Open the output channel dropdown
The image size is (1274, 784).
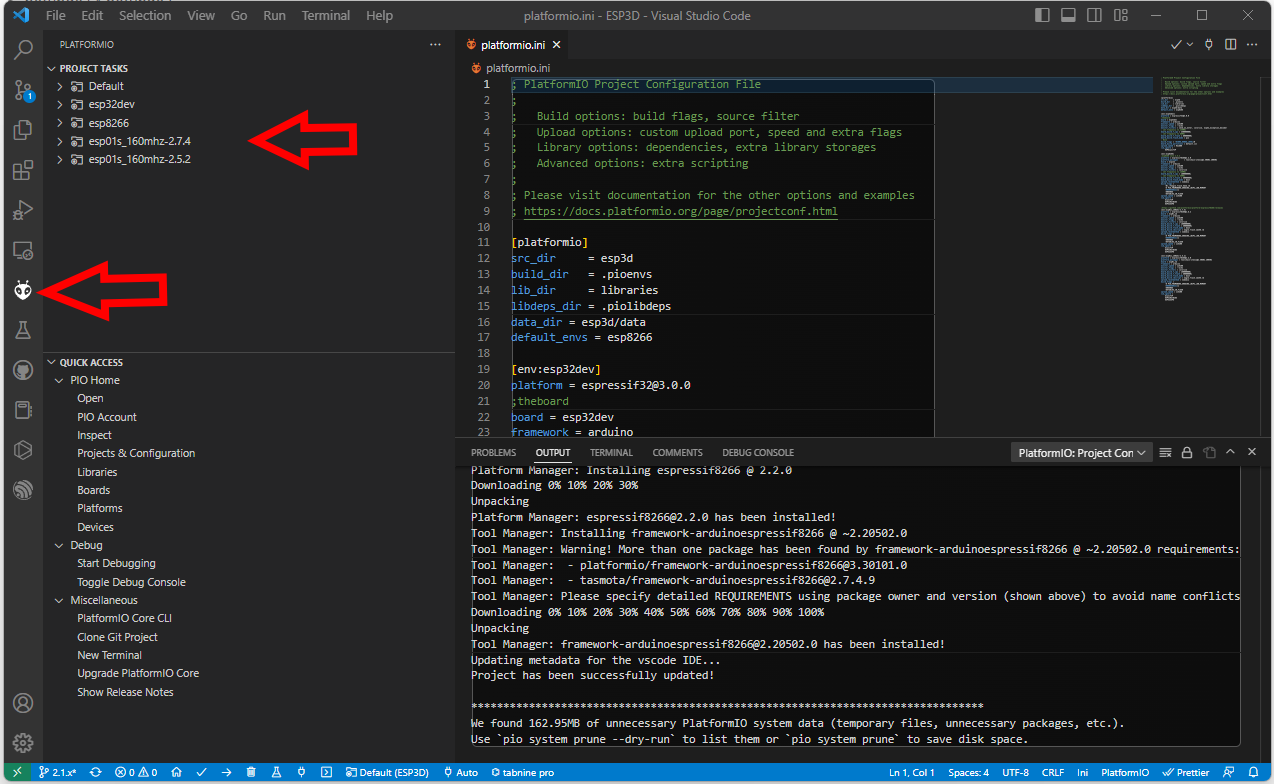(1082, 453)
